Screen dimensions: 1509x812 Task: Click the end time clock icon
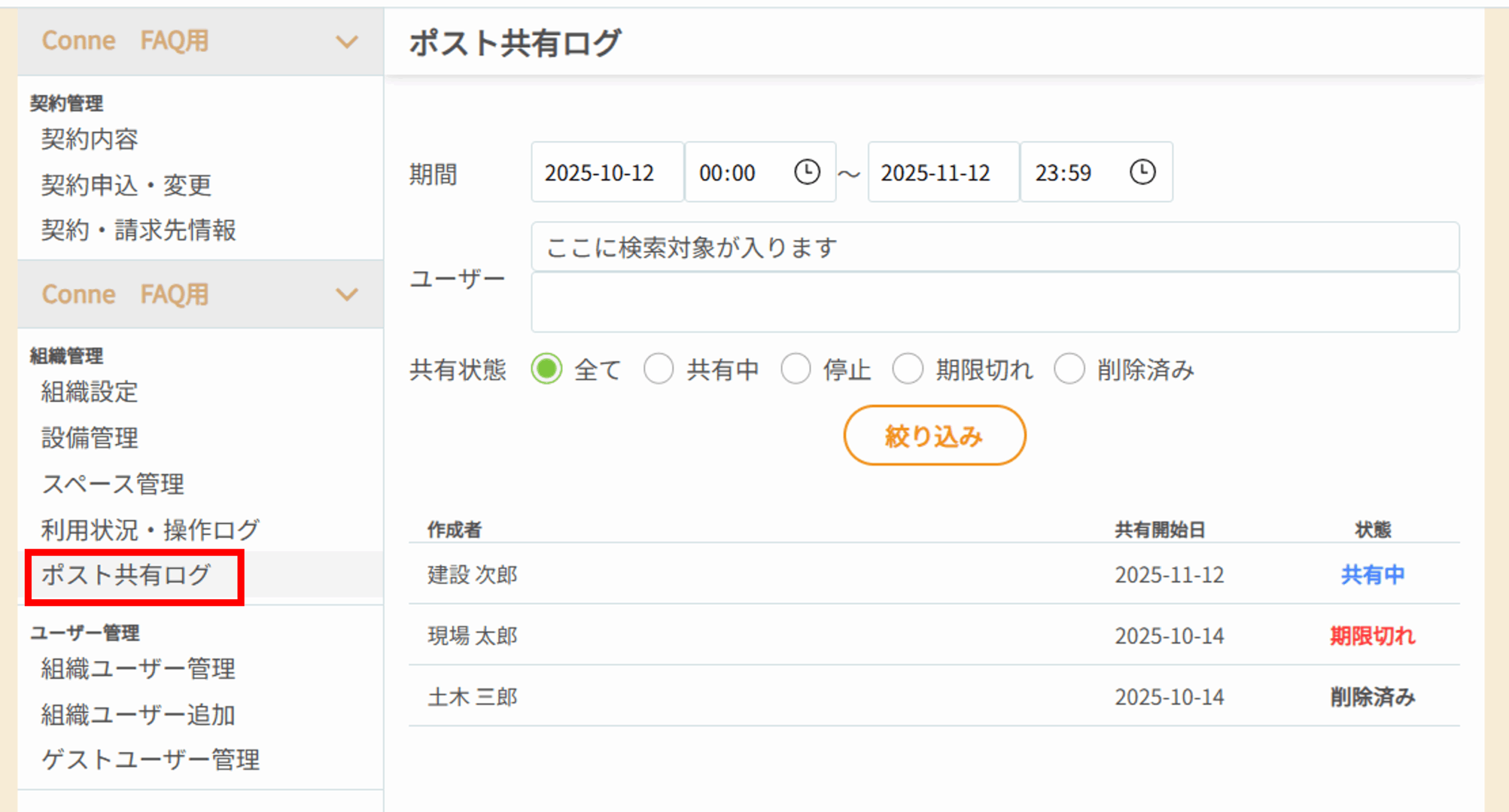coord(1142,173)
